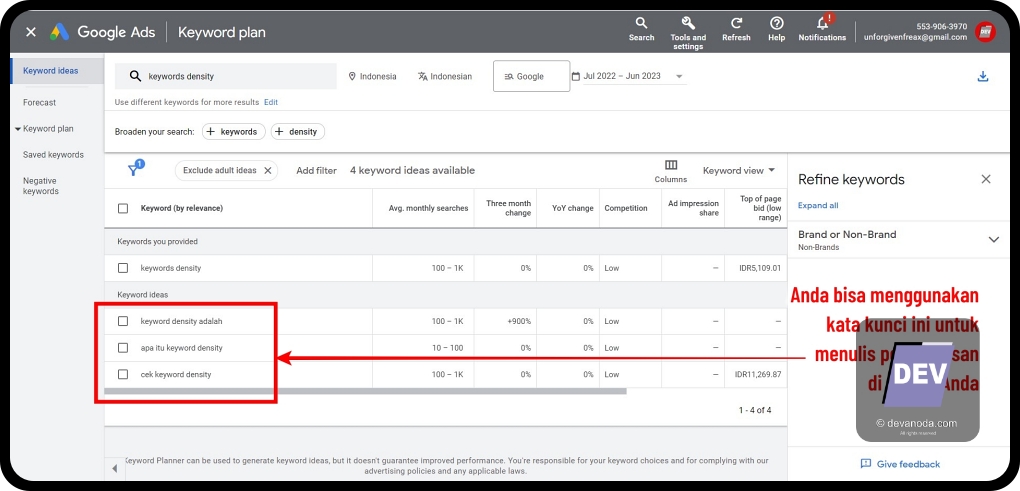
Task: Click the 'apa itu keyword density' keyword text
Action: pos(181,348)
